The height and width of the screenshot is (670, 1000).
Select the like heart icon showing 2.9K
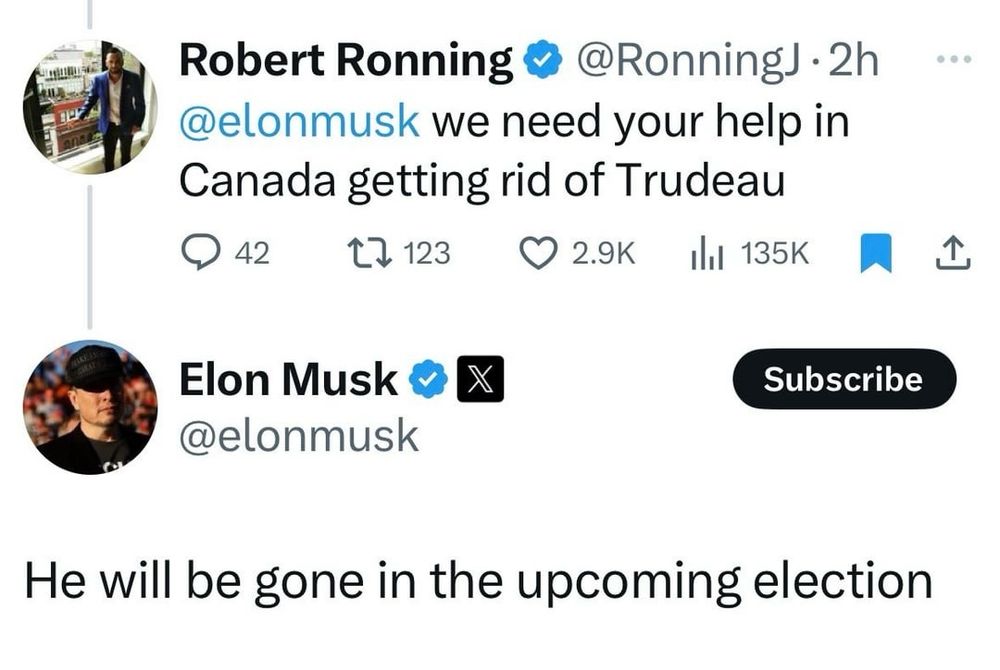541,252
